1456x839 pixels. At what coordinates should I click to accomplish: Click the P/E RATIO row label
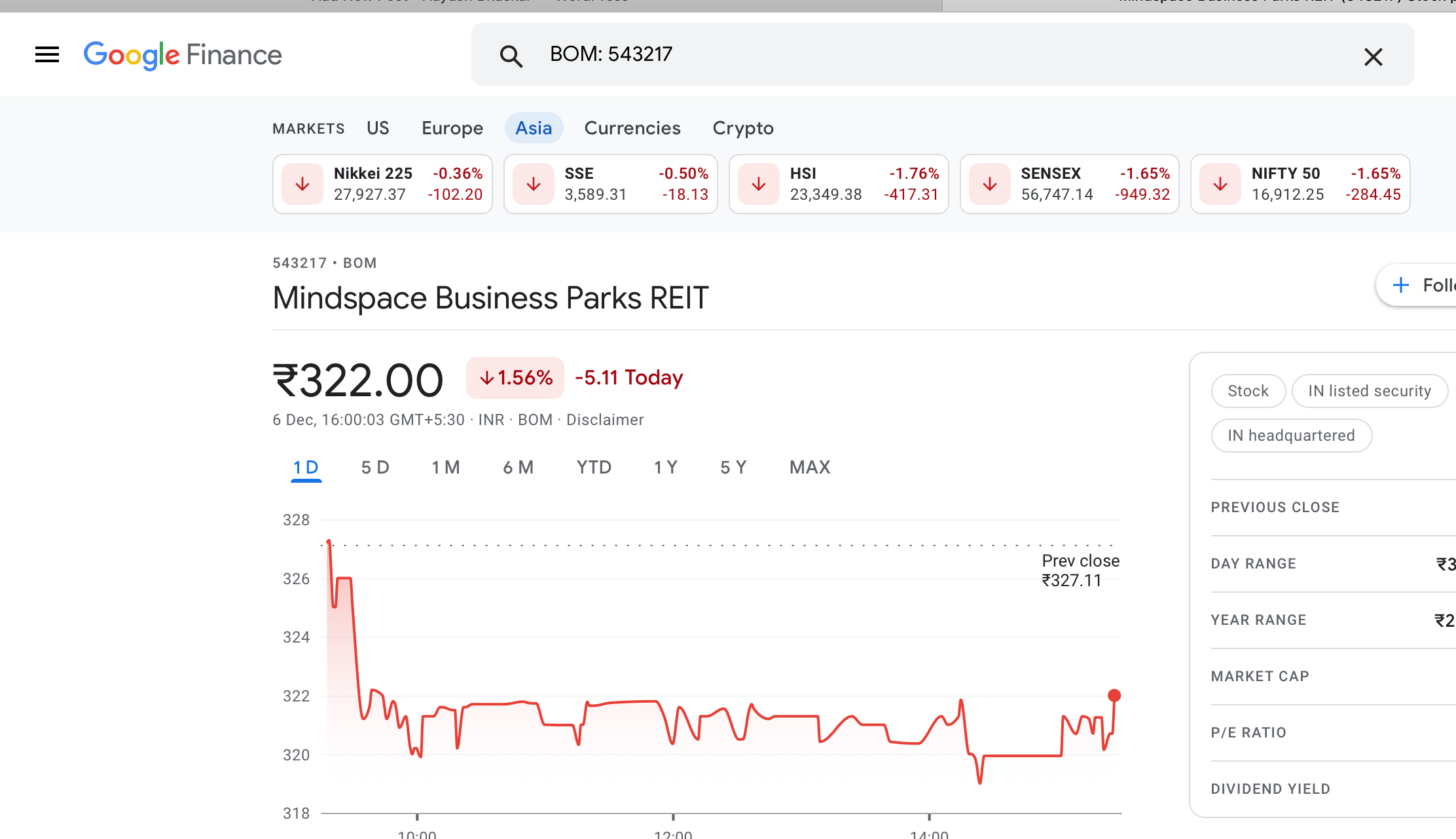1248,733
